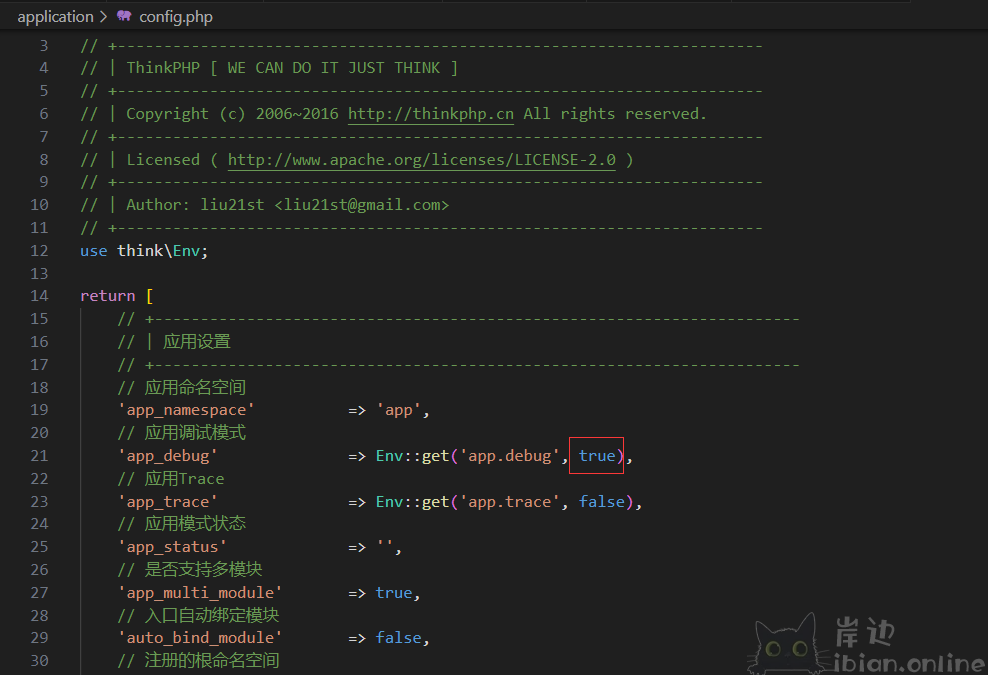
Task: Click the PHP elephant icon in breadcrumb
Action: [124, 16]
